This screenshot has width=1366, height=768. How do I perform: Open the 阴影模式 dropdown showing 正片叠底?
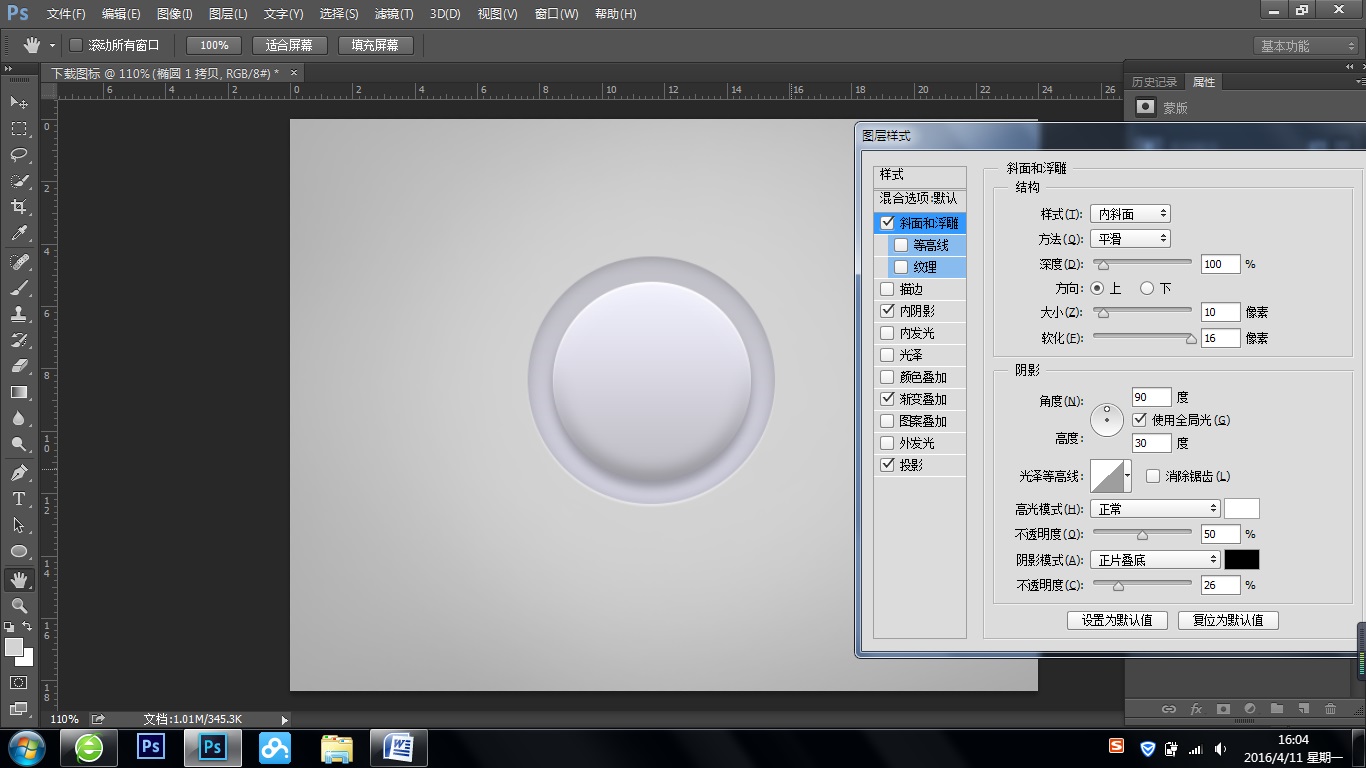1155,560
